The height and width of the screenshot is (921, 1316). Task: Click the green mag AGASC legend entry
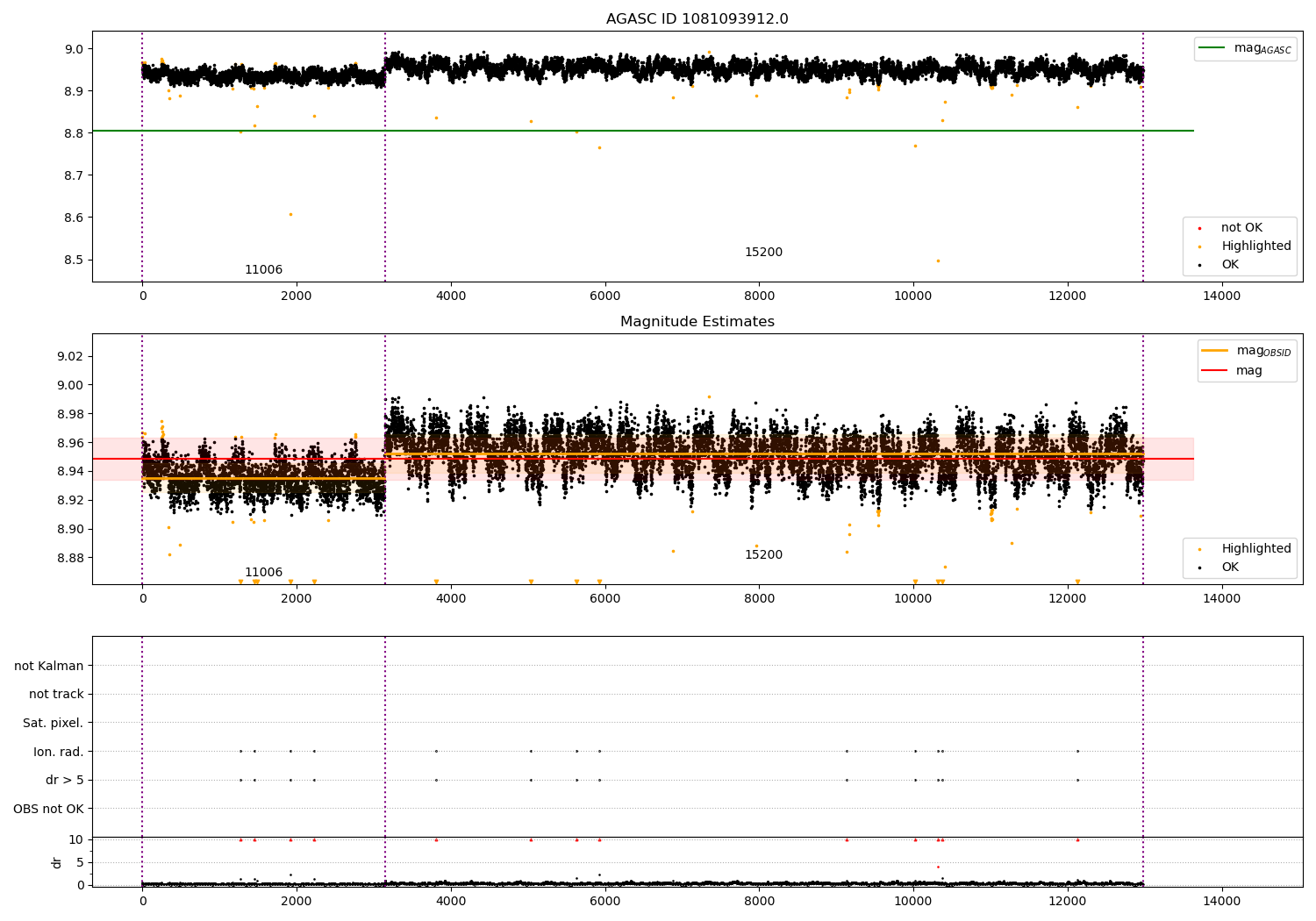(1245, 49)
